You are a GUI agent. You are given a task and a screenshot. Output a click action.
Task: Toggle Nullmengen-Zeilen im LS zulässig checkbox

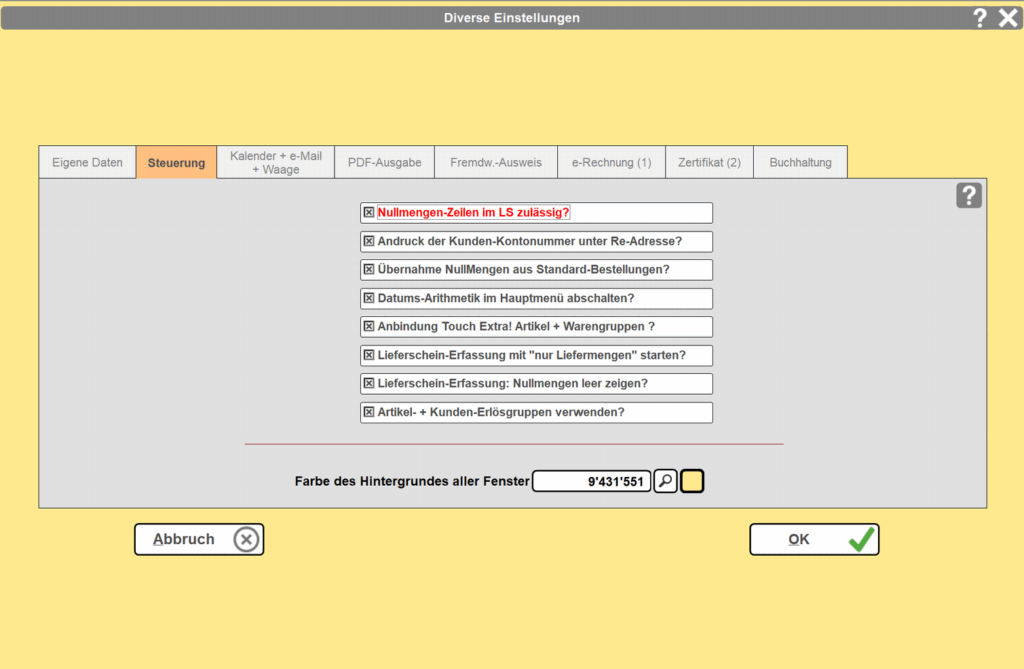(369, 213)
